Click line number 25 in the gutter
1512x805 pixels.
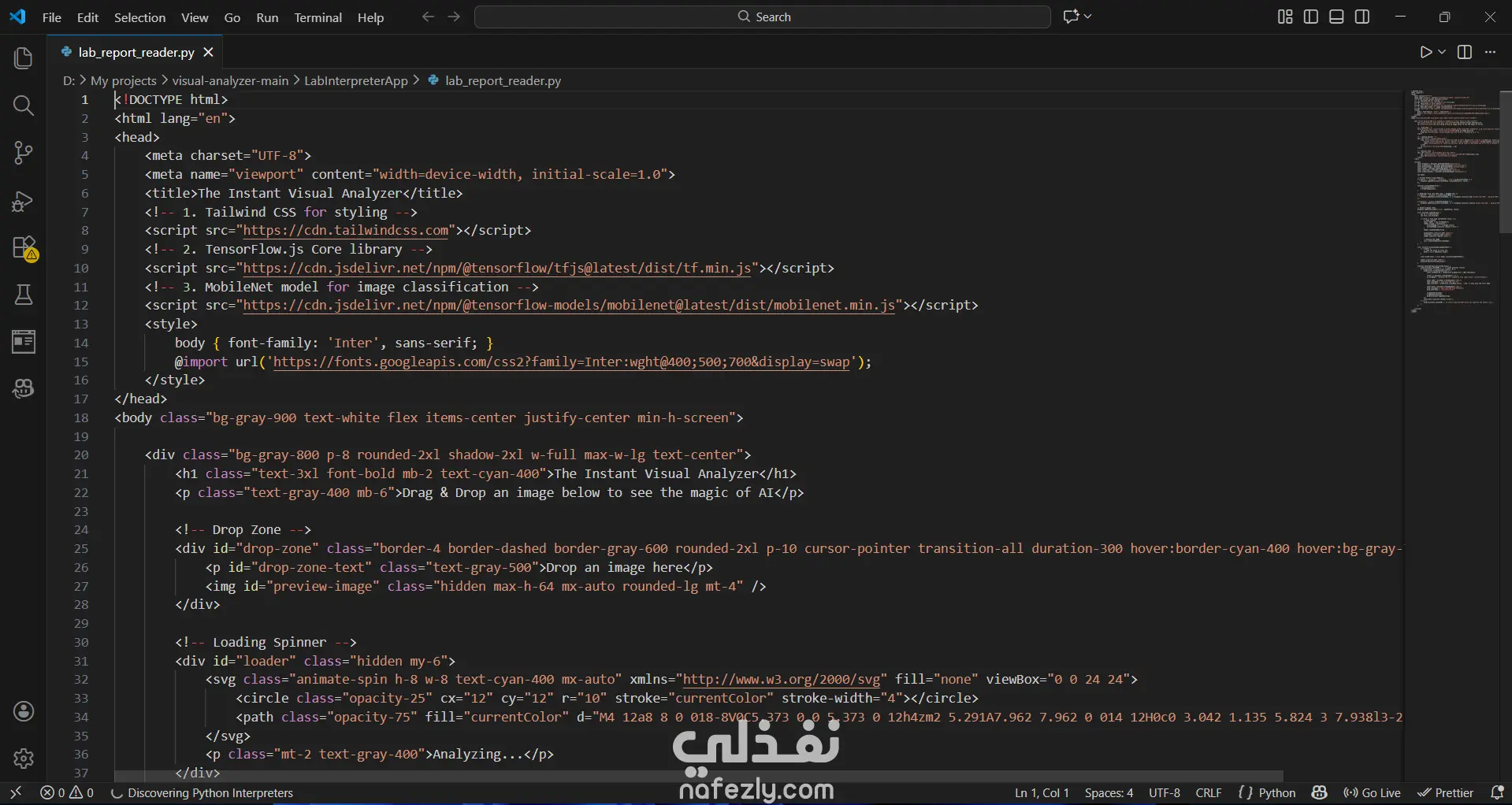click(81, 549)
